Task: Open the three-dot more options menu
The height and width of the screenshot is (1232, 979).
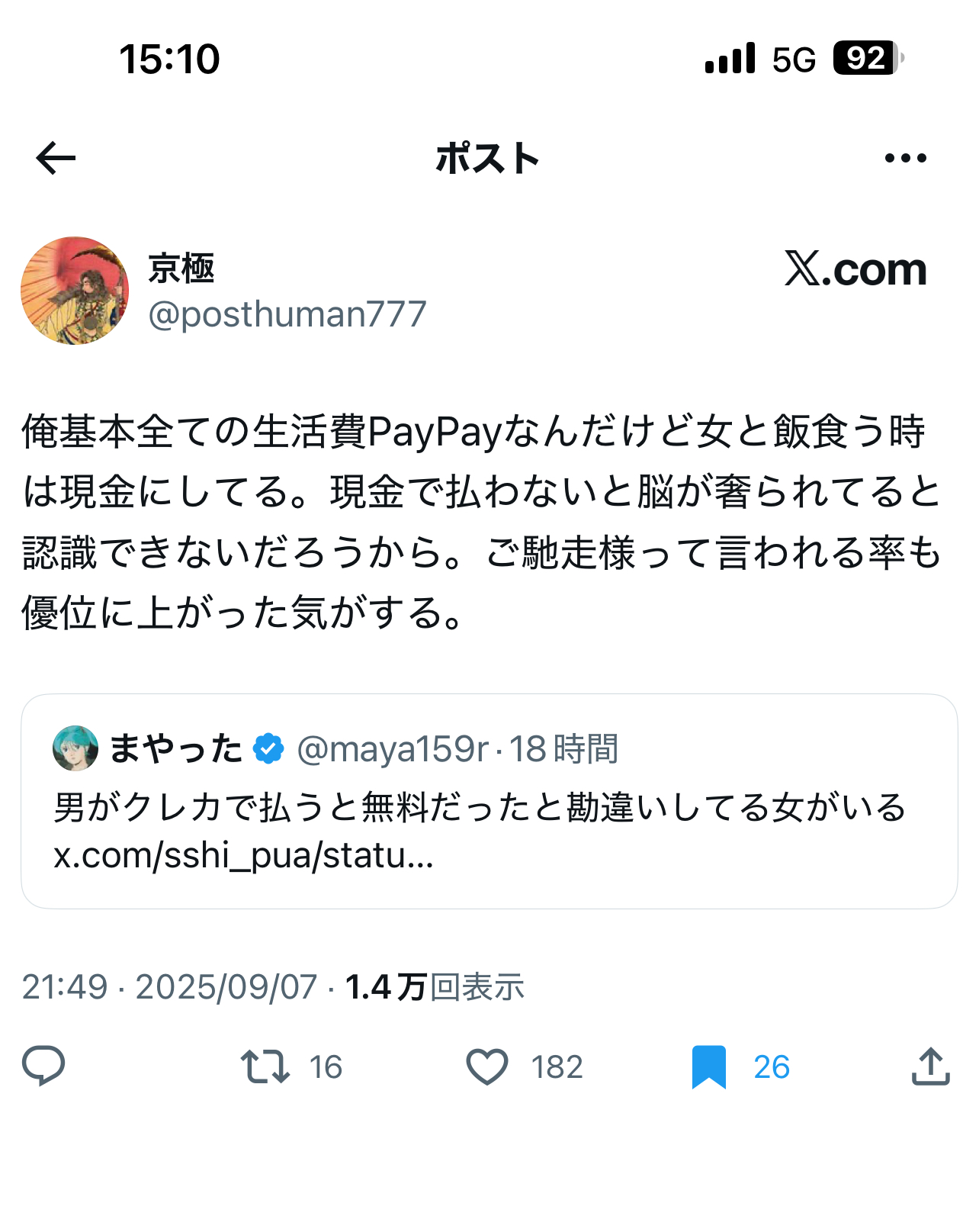Action: (905, 158)
